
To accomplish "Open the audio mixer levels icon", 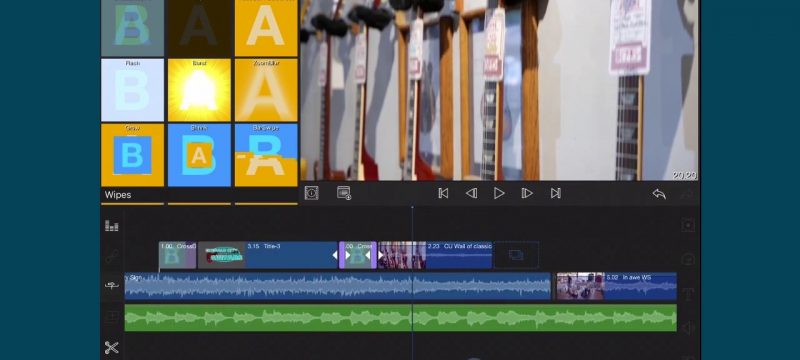I will pos(112,225).
